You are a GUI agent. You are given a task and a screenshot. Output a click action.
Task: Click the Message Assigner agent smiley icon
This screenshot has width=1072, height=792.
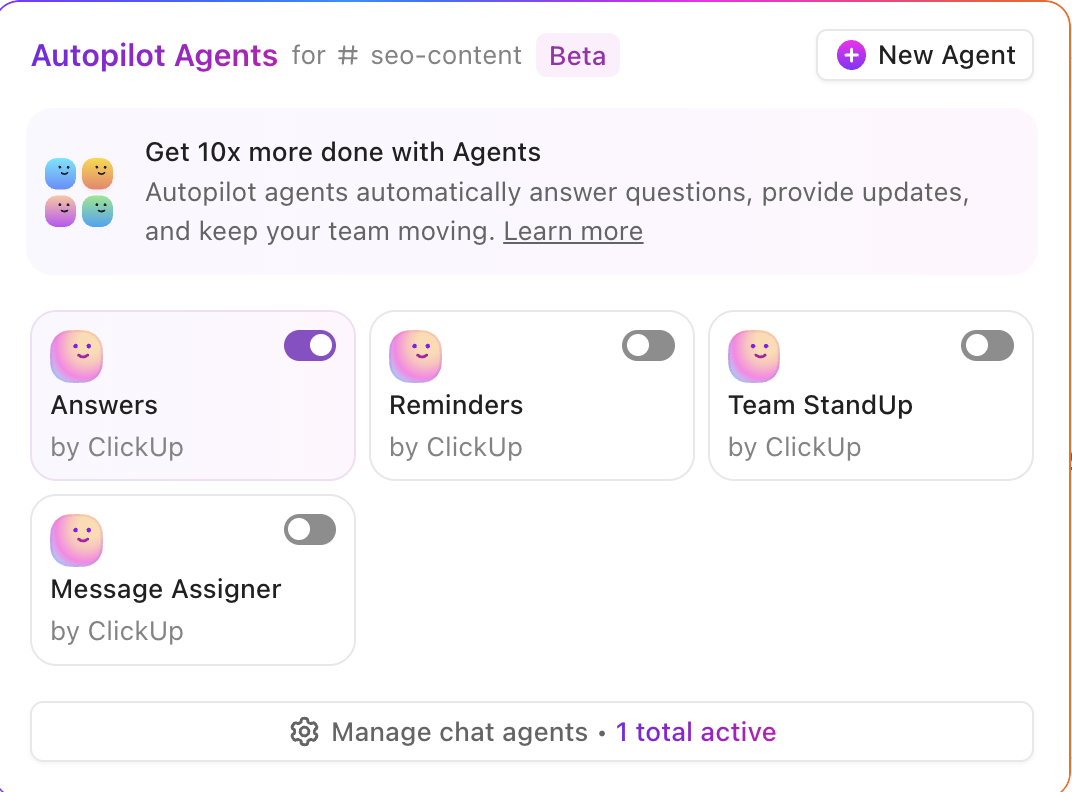click(76, 540)
